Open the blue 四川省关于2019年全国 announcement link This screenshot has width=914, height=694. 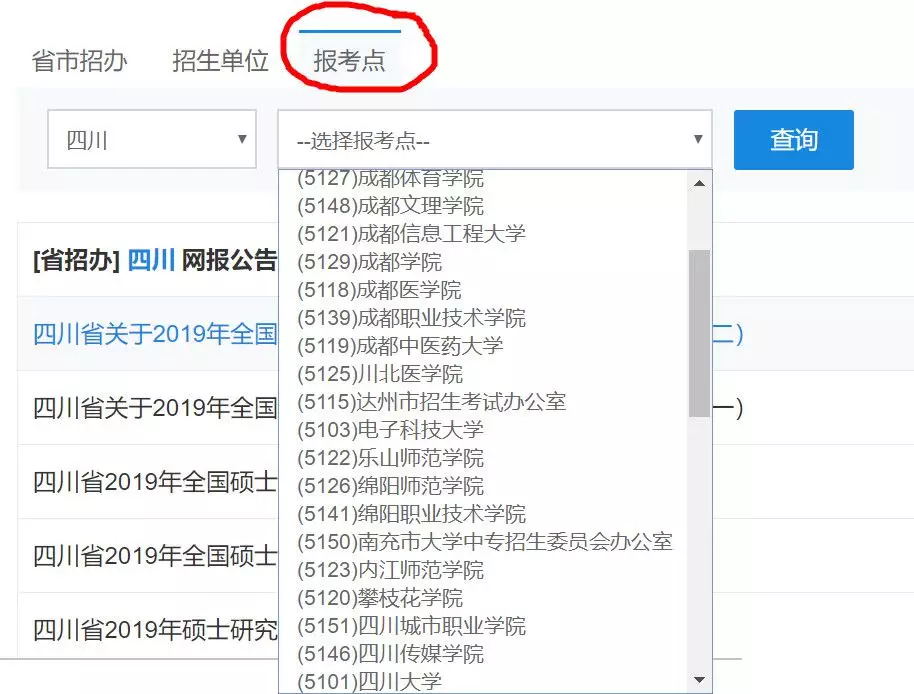(154, 334)
